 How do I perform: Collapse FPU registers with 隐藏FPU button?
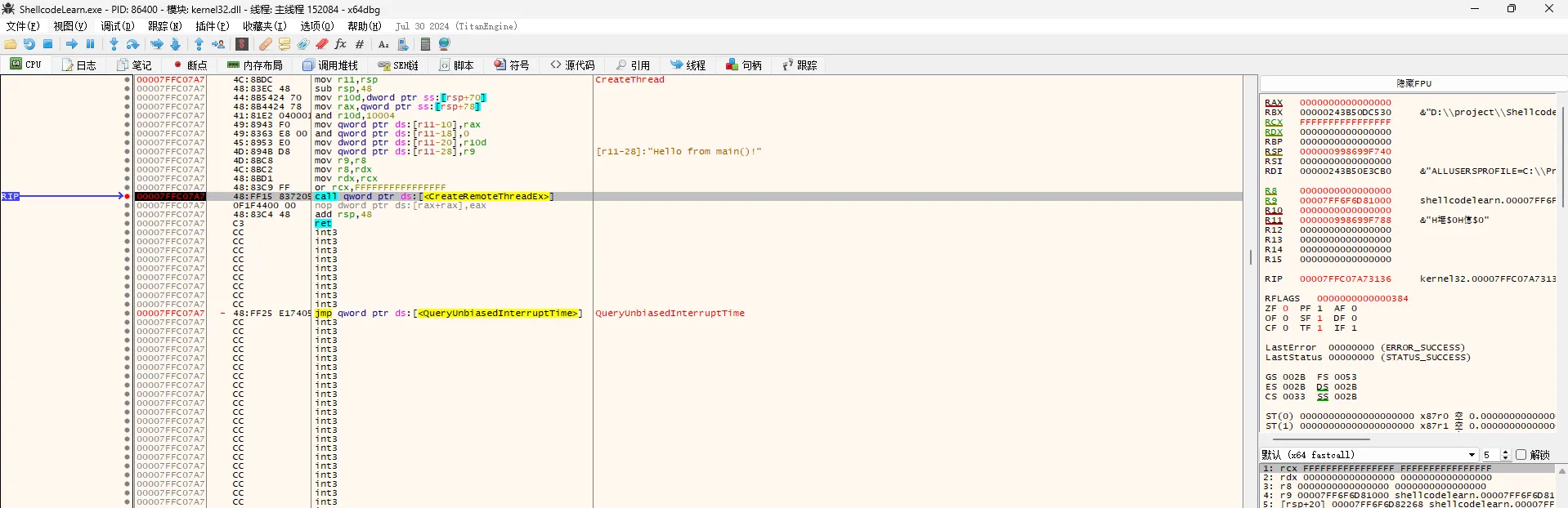(x=1413, y=83)
